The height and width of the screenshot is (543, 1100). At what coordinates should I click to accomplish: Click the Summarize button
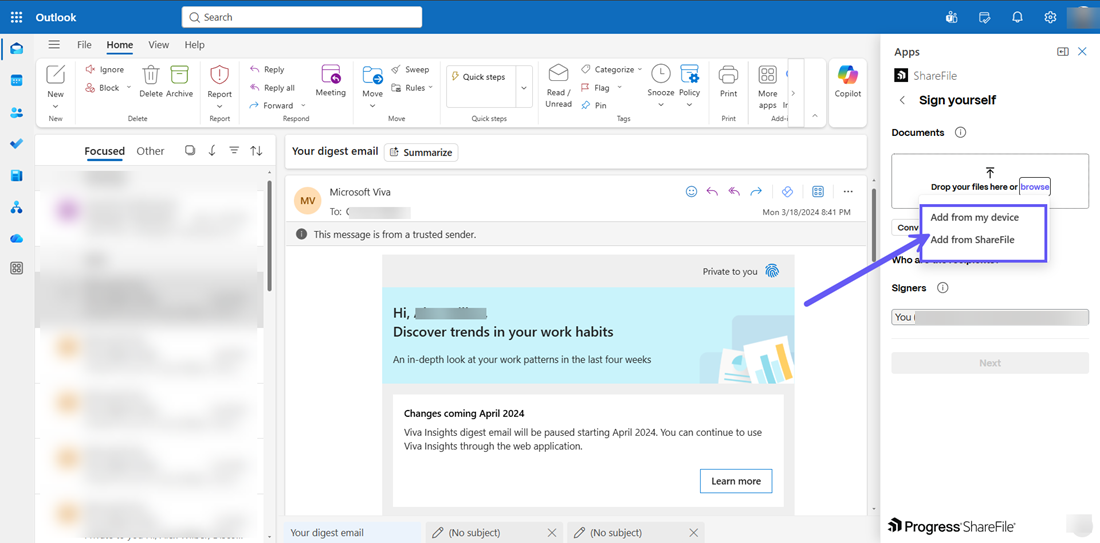[x=421, y=152]
